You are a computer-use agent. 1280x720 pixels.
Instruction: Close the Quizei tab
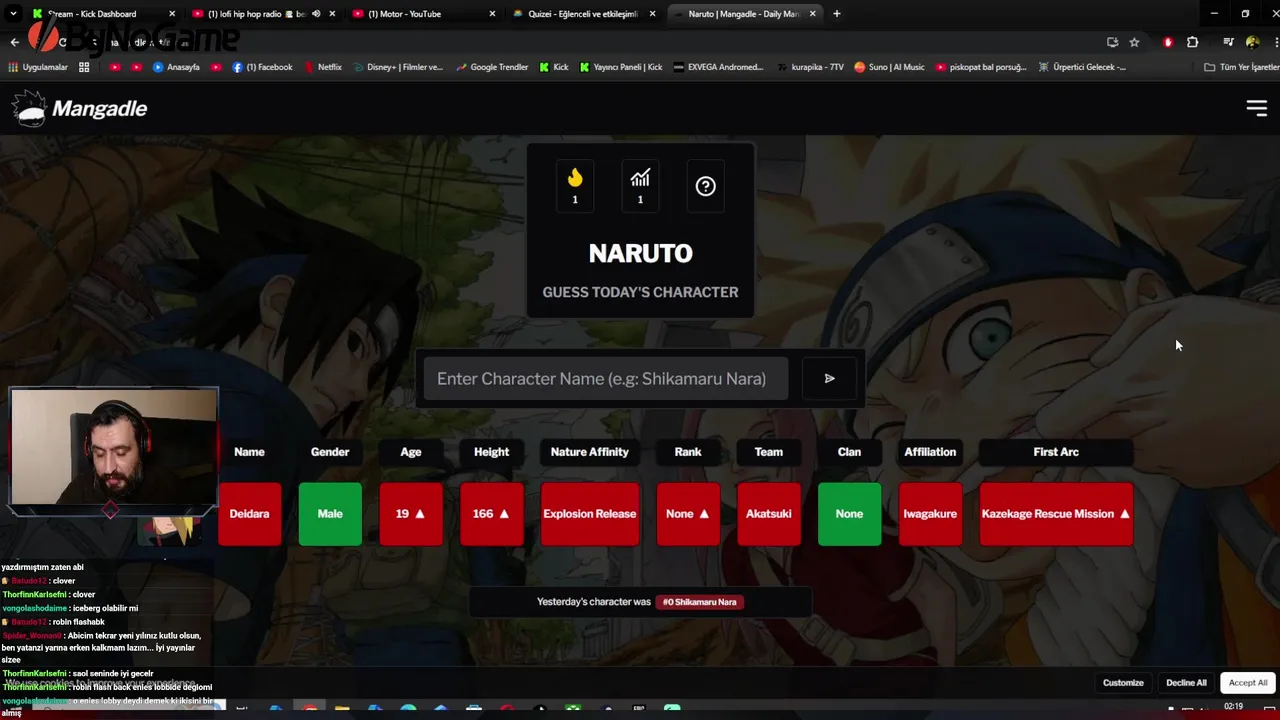click(653, 14)
